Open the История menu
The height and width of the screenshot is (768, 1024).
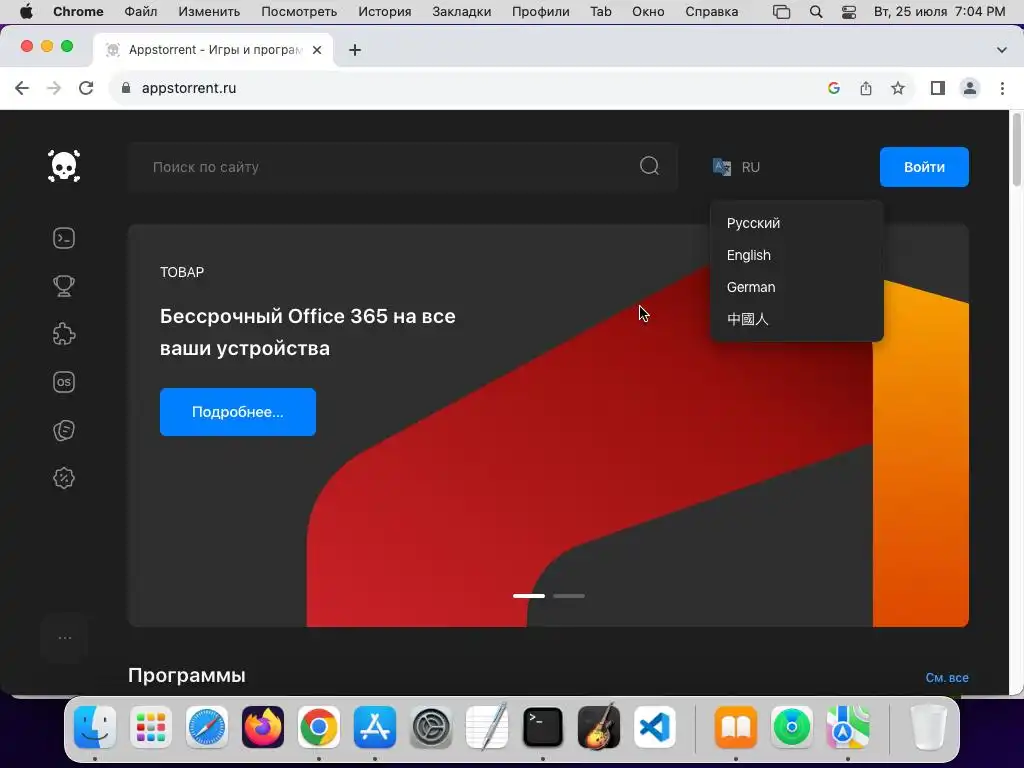(x=385, y=12)
